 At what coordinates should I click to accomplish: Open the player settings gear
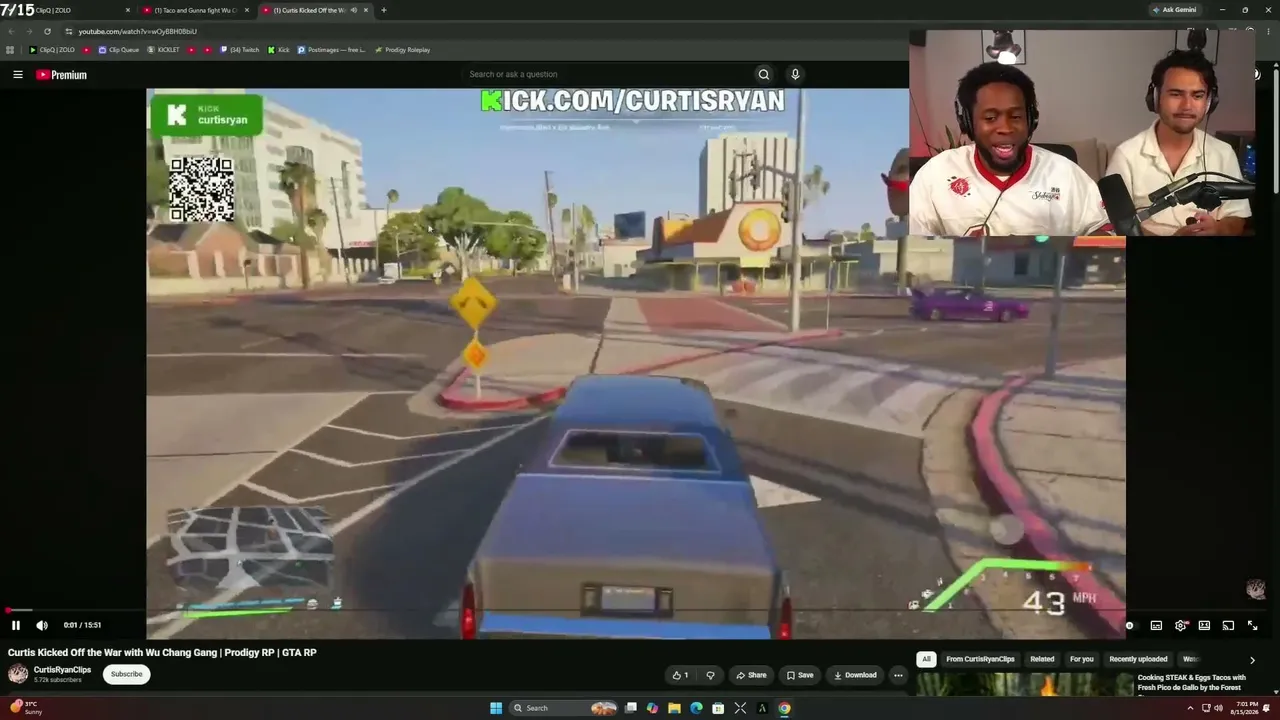coord(1180,625)
